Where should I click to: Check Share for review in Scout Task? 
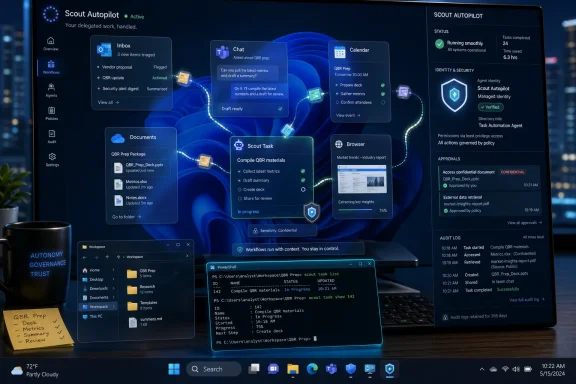click(240, 198)
